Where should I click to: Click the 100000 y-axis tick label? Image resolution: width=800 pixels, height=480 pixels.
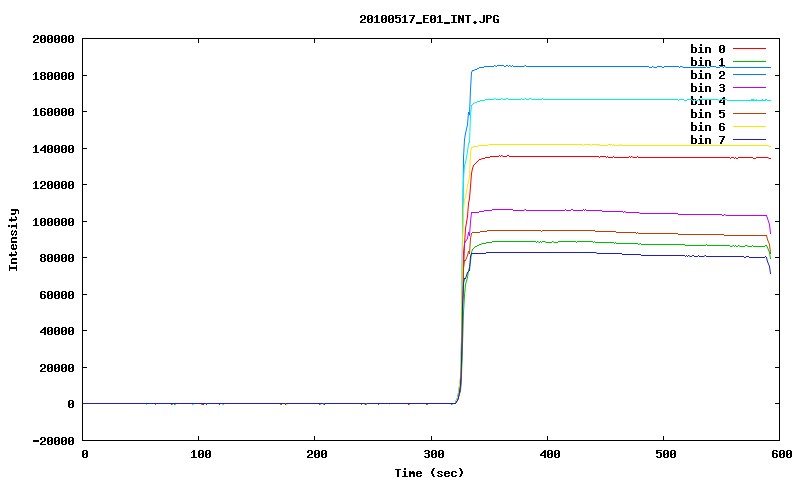tap(53, 222)
